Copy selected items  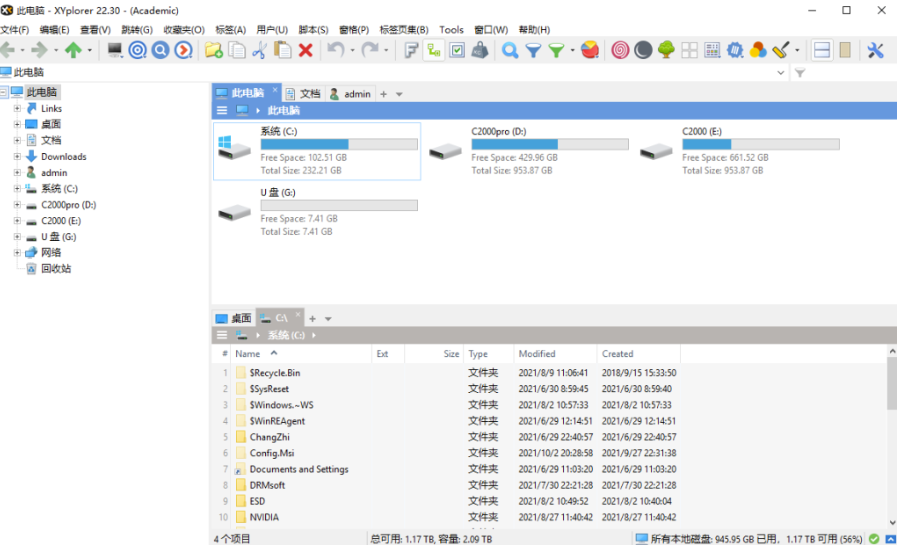237,50
